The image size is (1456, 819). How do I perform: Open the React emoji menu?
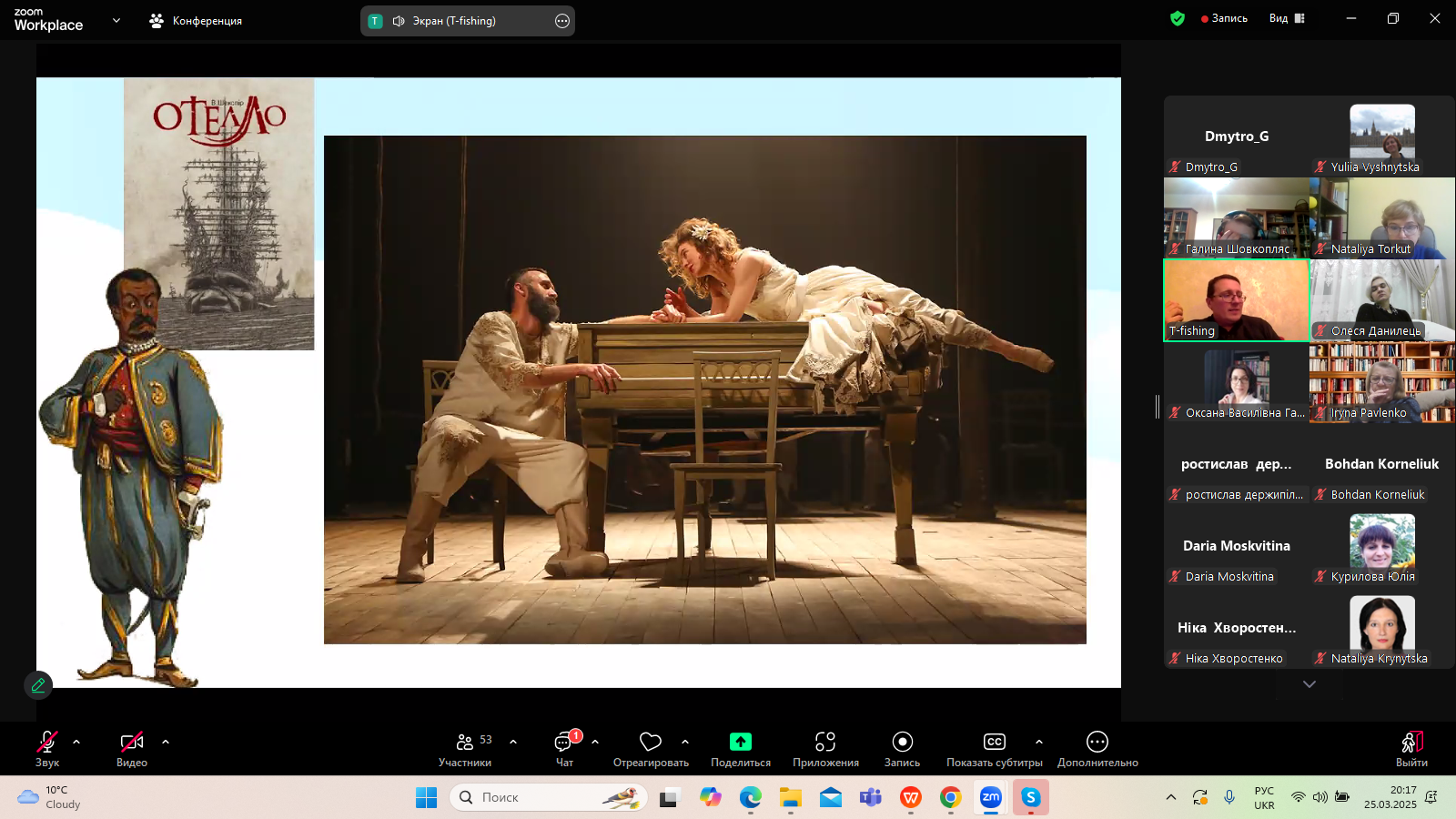tap(650, 748)
